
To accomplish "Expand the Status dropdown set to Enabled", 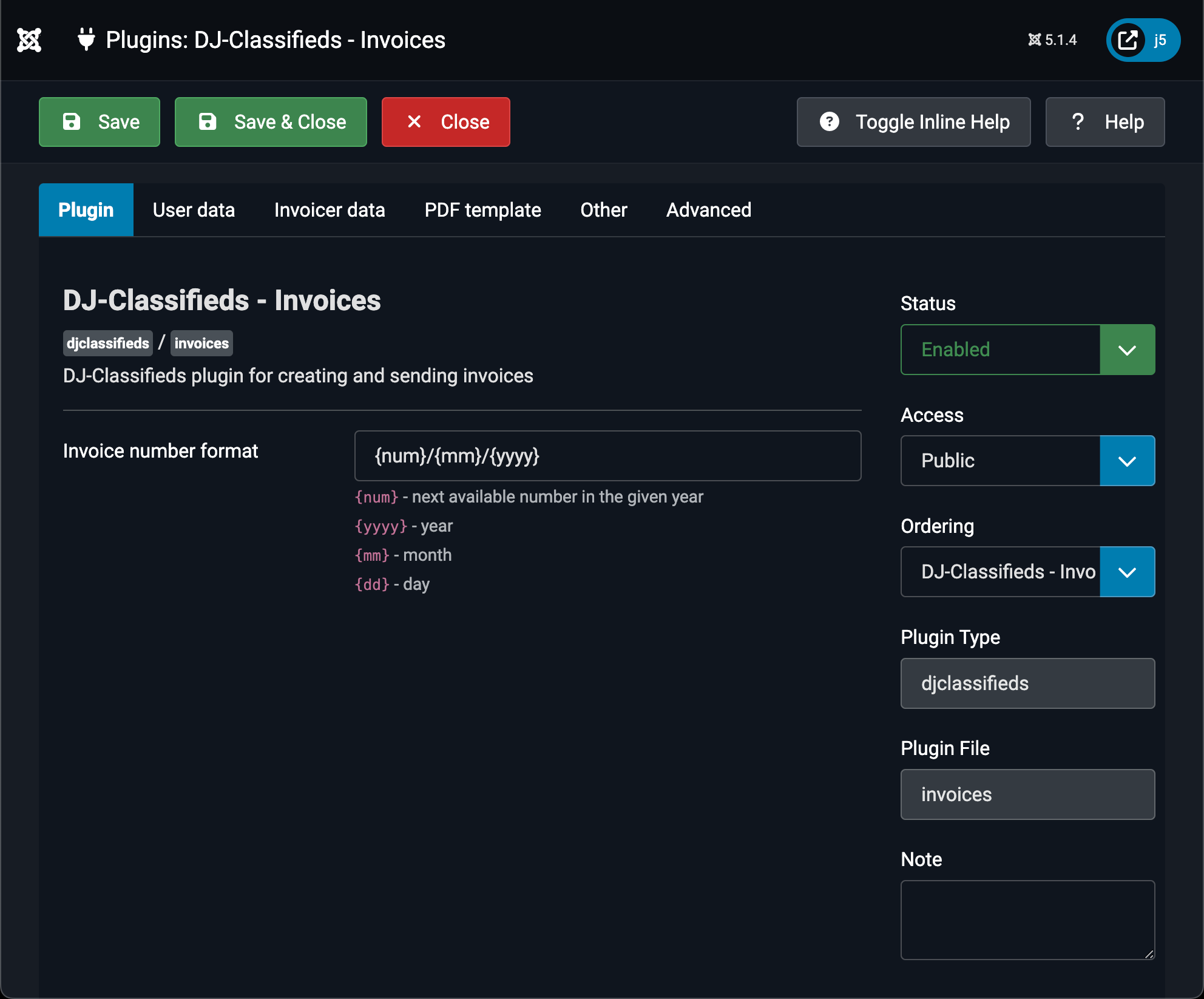I will (1028, 350).
